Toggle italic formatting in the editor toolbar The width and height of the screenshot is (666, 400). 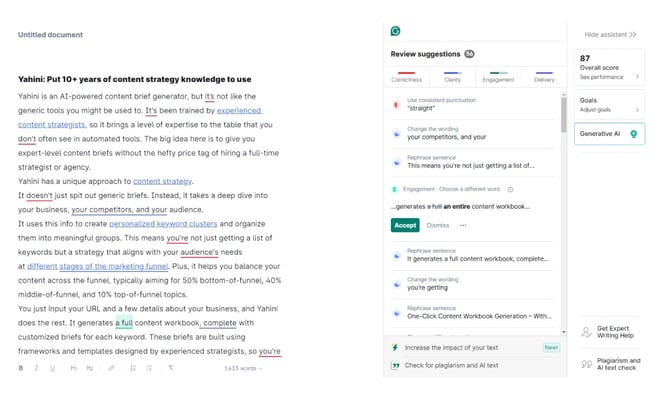pos(37,368)
